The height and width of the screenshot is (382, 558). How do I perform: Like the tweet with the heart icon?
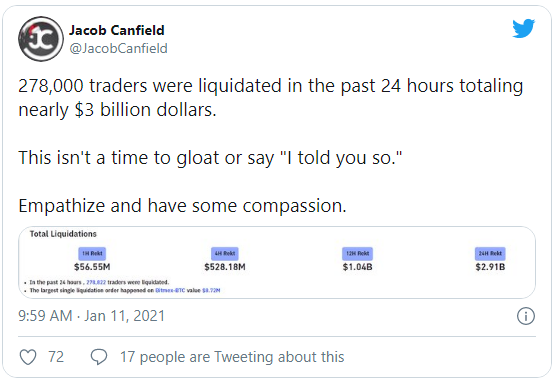(x=28, y=357)
